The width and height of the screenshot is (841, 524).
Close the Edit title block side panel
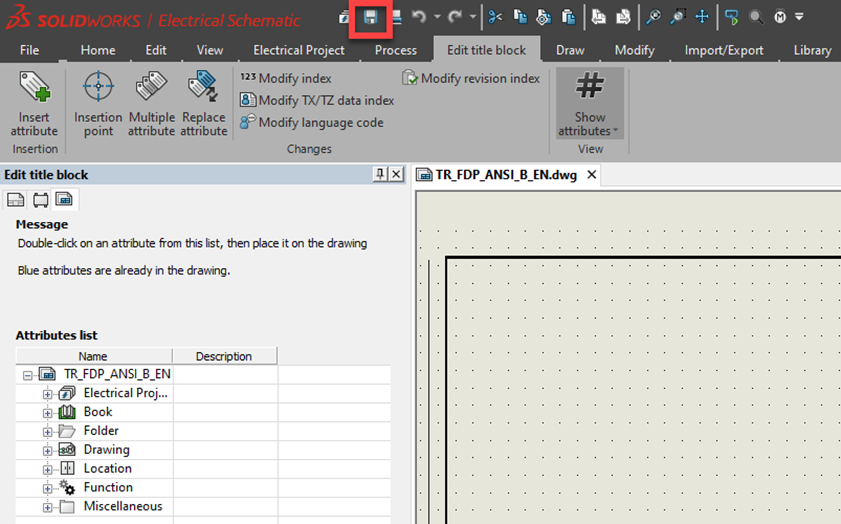pos(396,174)
